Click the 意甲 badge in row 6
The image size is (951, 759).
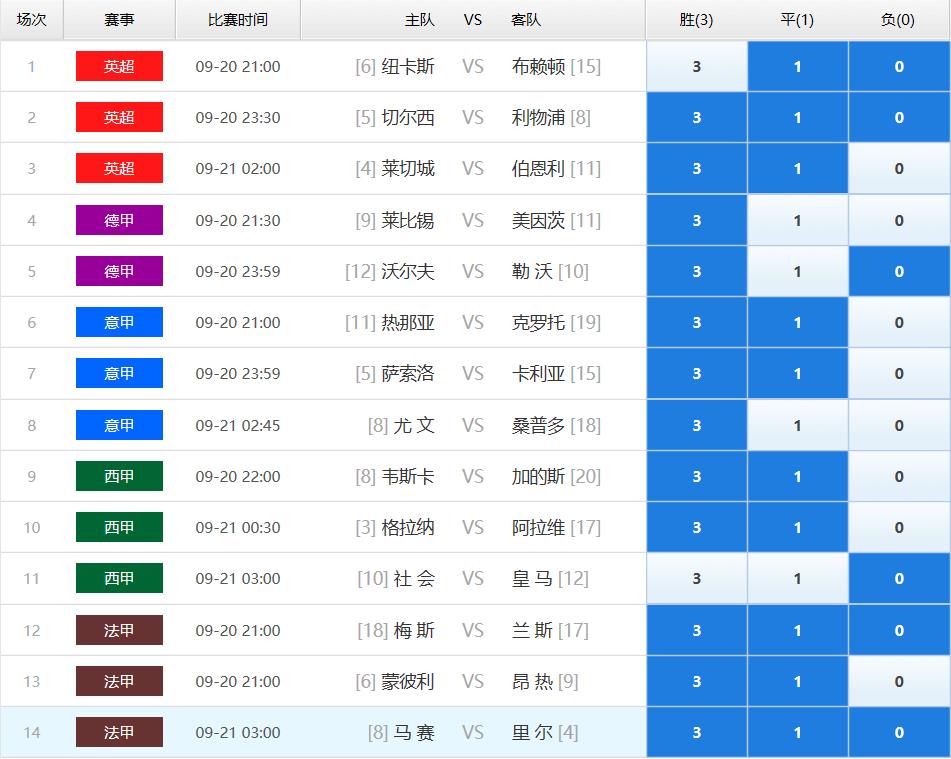tap(119, 322)
